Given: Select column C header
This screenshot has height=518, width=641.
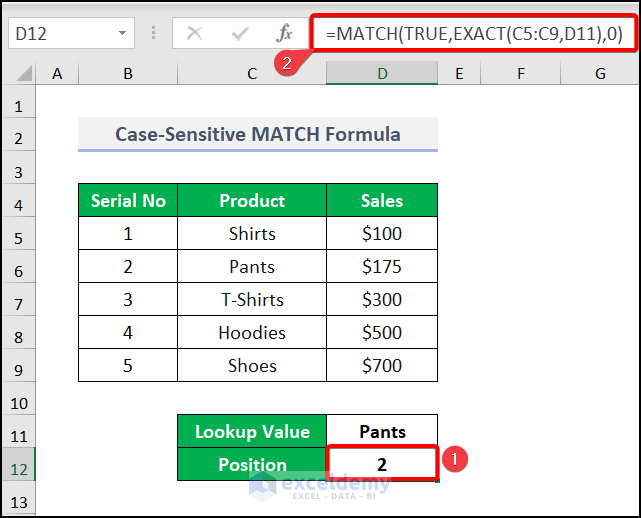Looking at the screenshot, I should (252, 73).
